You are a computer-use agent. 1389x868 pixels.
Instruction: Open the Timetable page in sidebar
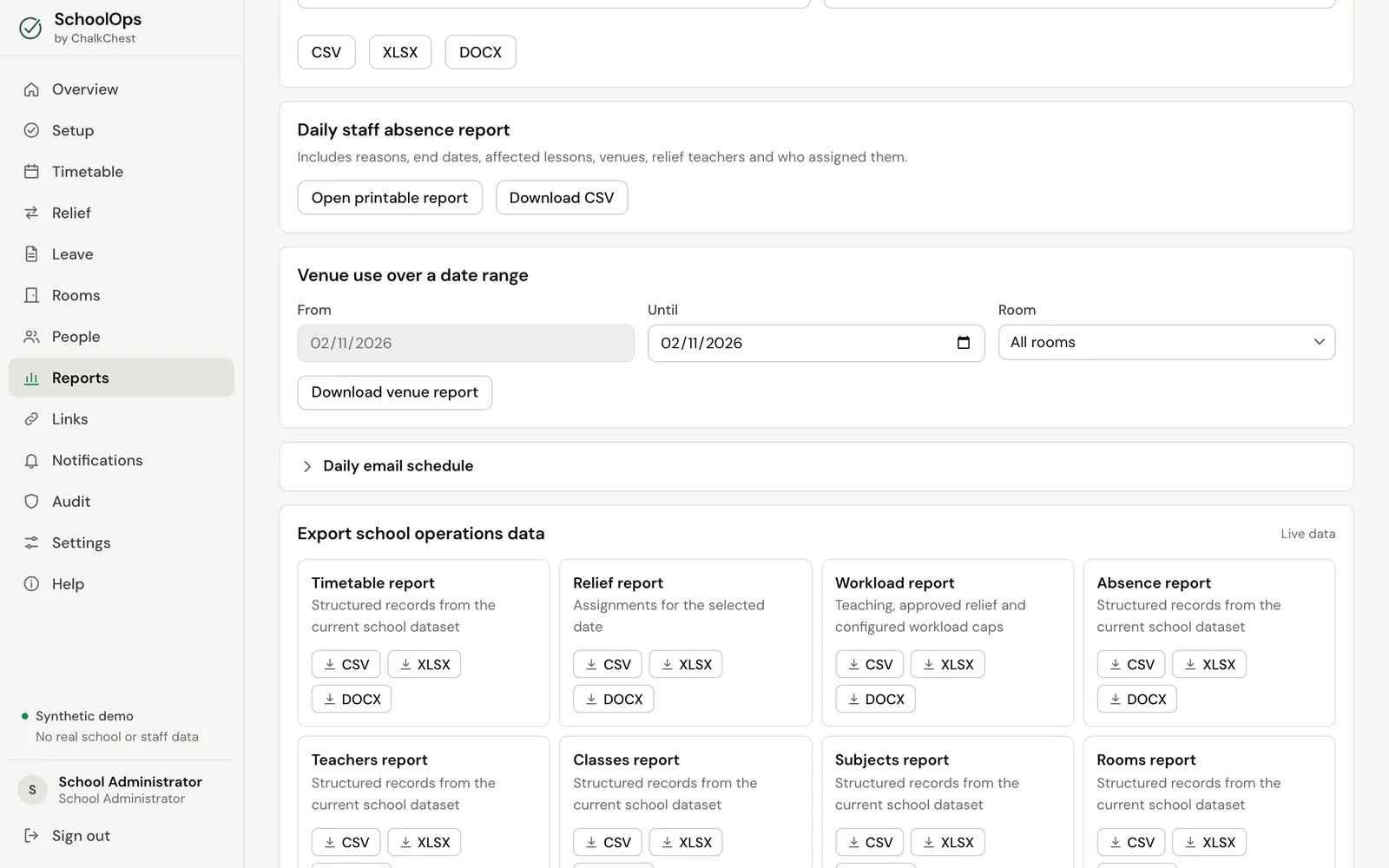point(122,172)
